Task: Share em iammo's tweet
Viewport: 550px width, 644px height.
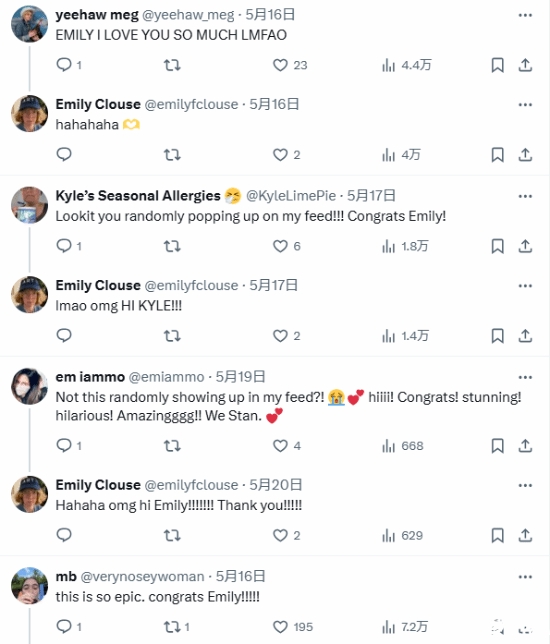Action: pos(525,446)
